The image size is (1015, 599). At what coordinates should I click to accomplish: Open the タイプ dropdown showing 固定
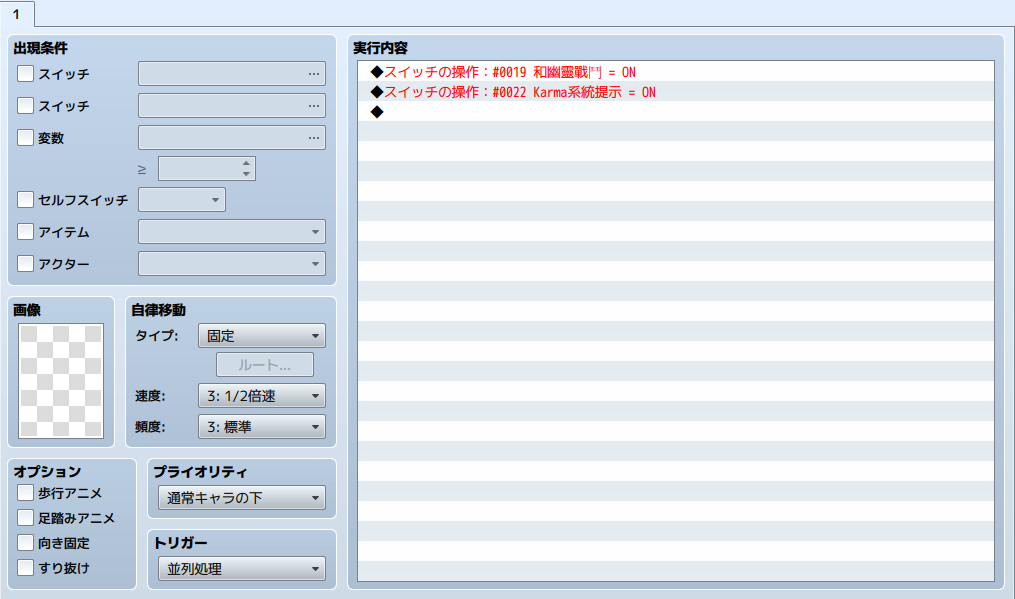(262, 335)
